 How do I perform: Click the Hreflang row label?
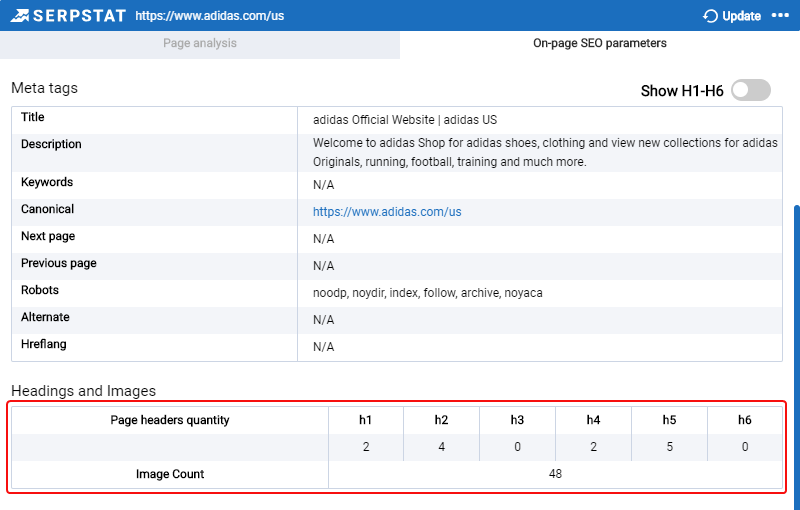click(x=43, y=344)
